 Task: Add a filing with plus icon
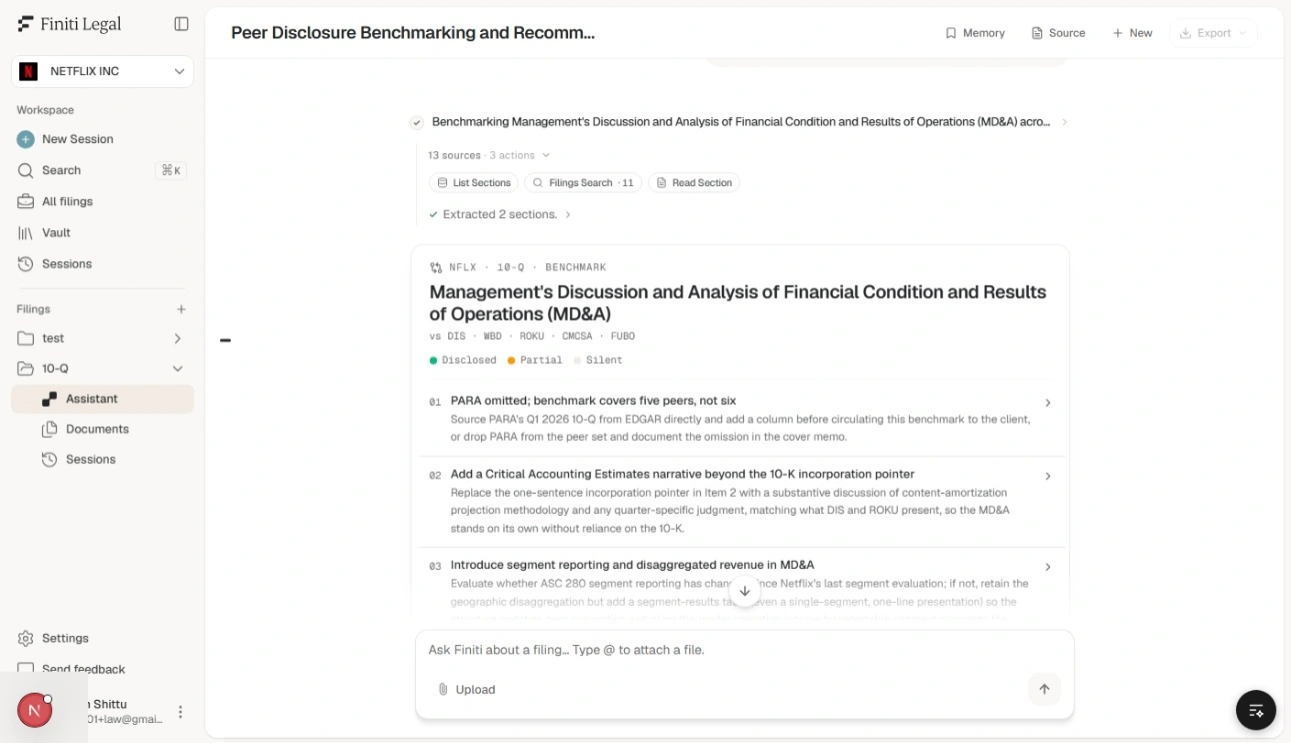pyautogui.click(x=181, y=309)
